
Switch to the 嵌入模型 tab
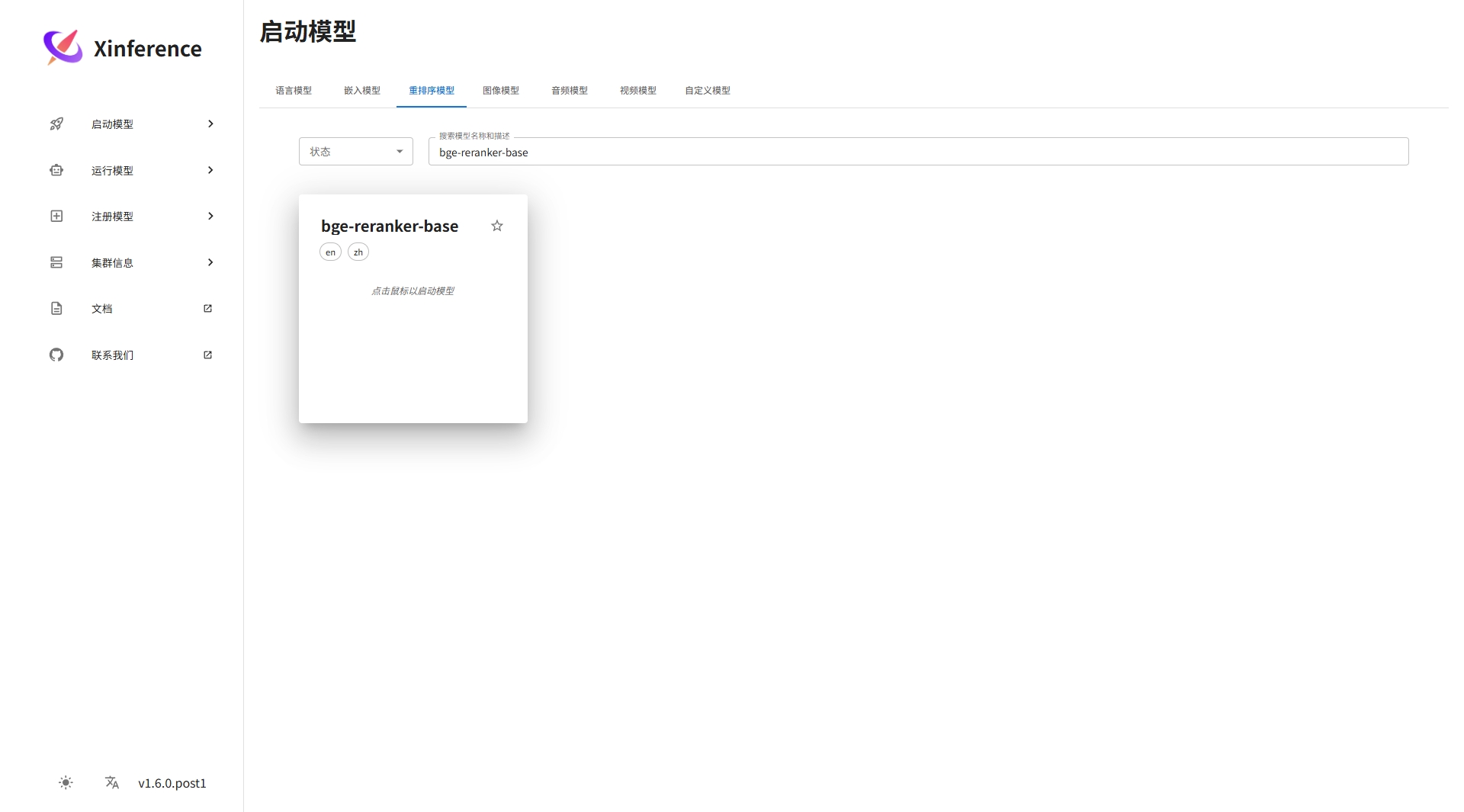click(x=362, y=90)
